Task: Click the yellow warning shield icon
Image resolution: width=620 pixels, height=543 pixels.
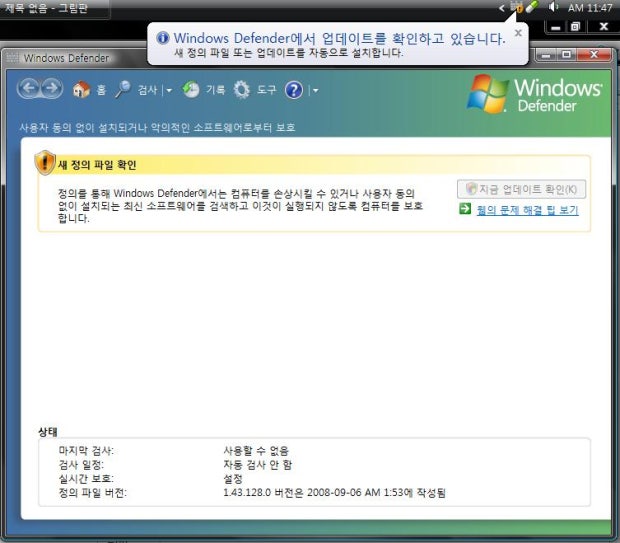Action: point(45,163)
